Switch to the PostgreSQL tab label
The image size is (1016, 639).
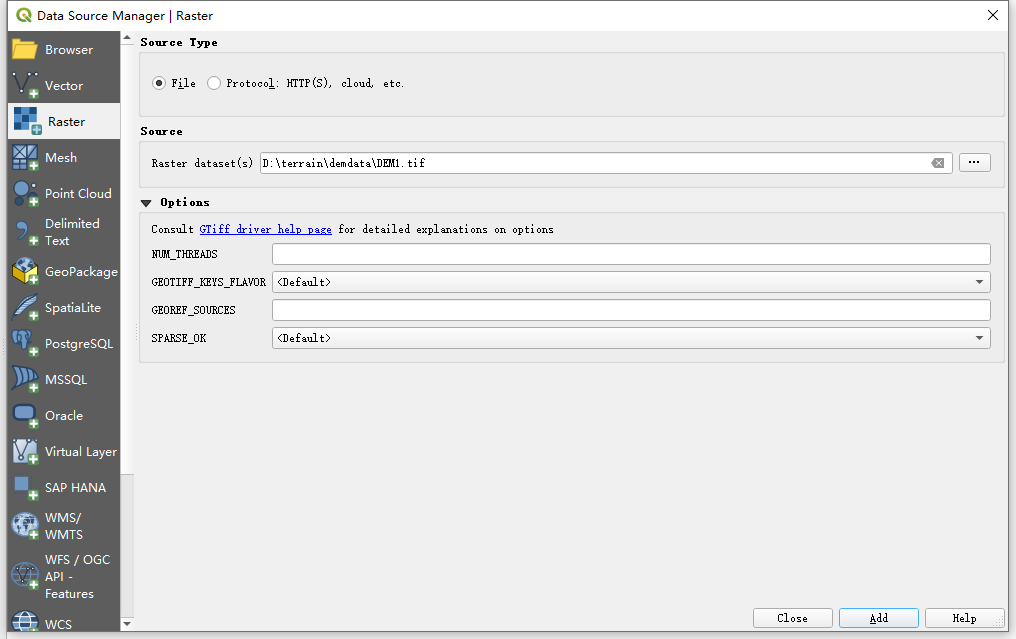click(x=79, y=343)
